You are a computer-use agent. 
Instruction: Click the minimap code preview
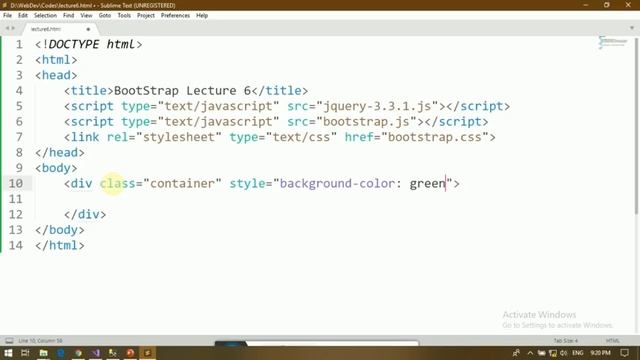(612, 42)
